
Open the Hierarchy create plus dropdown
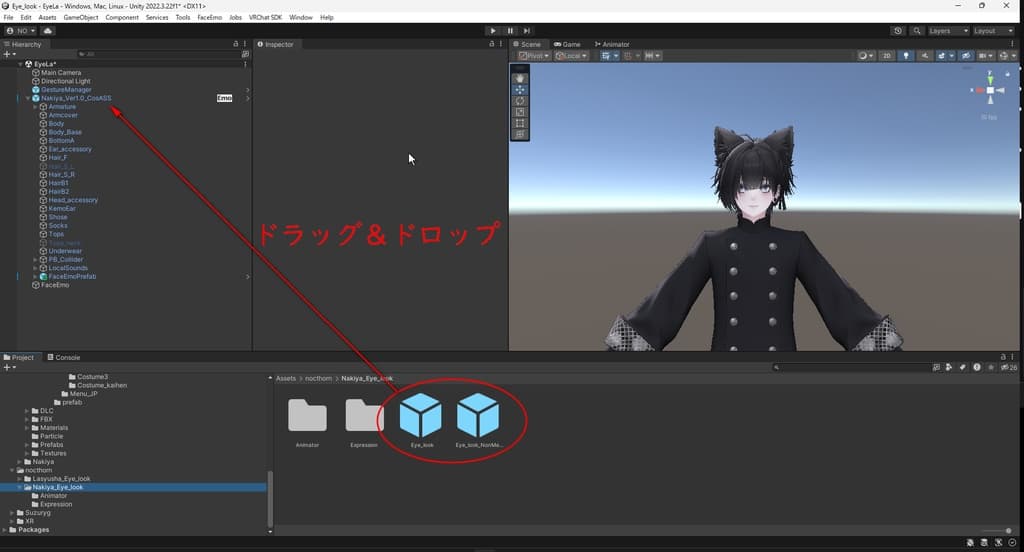[9, 54]
